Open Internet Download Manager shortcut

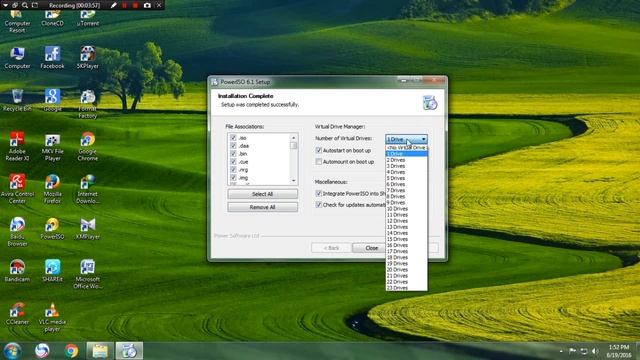click(88, 189)
